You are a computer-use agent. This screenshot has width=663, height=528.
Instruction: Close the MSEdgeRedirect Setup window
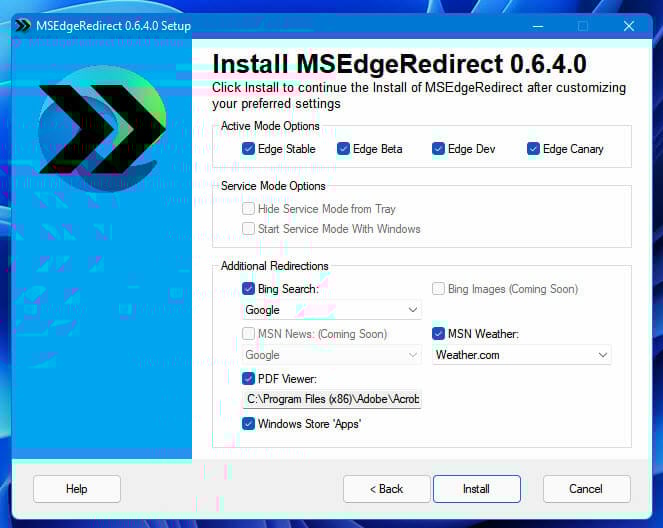(x=629, y=26)
